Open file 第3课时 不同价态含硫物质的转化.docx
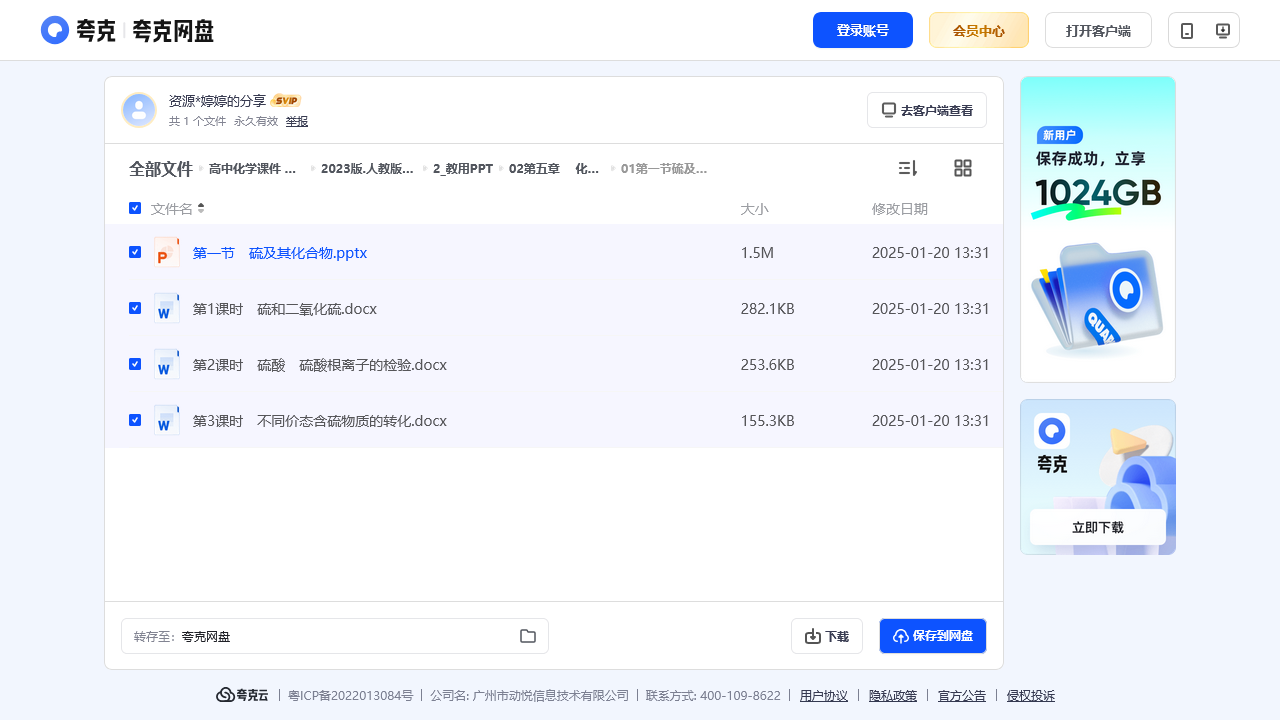Viewport: 1280px width, 720px height. tap(320, 421)
